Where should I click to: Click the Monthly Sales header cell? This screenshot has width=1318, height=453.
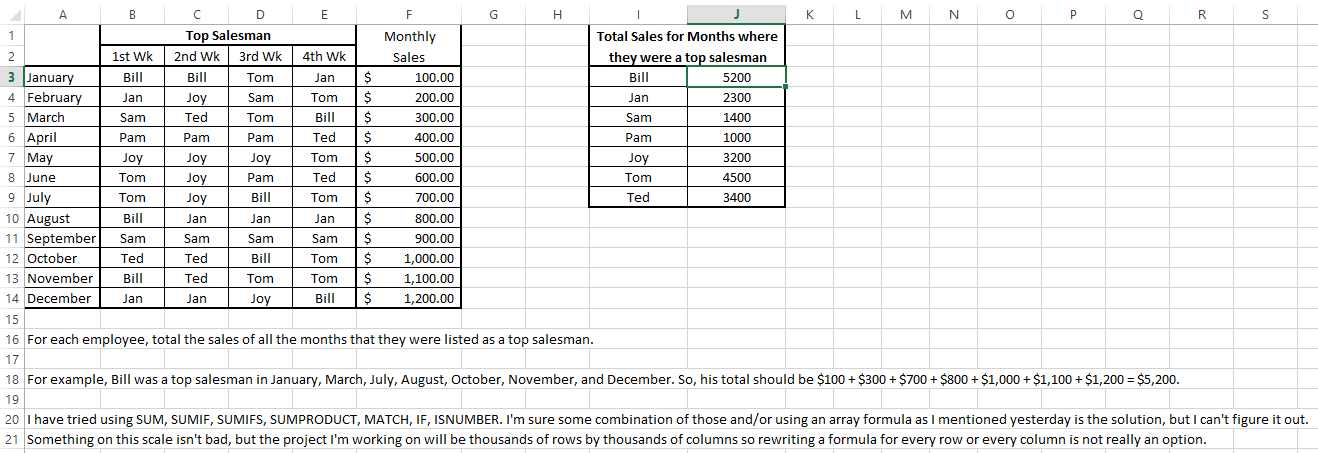[x=409, y=46]
